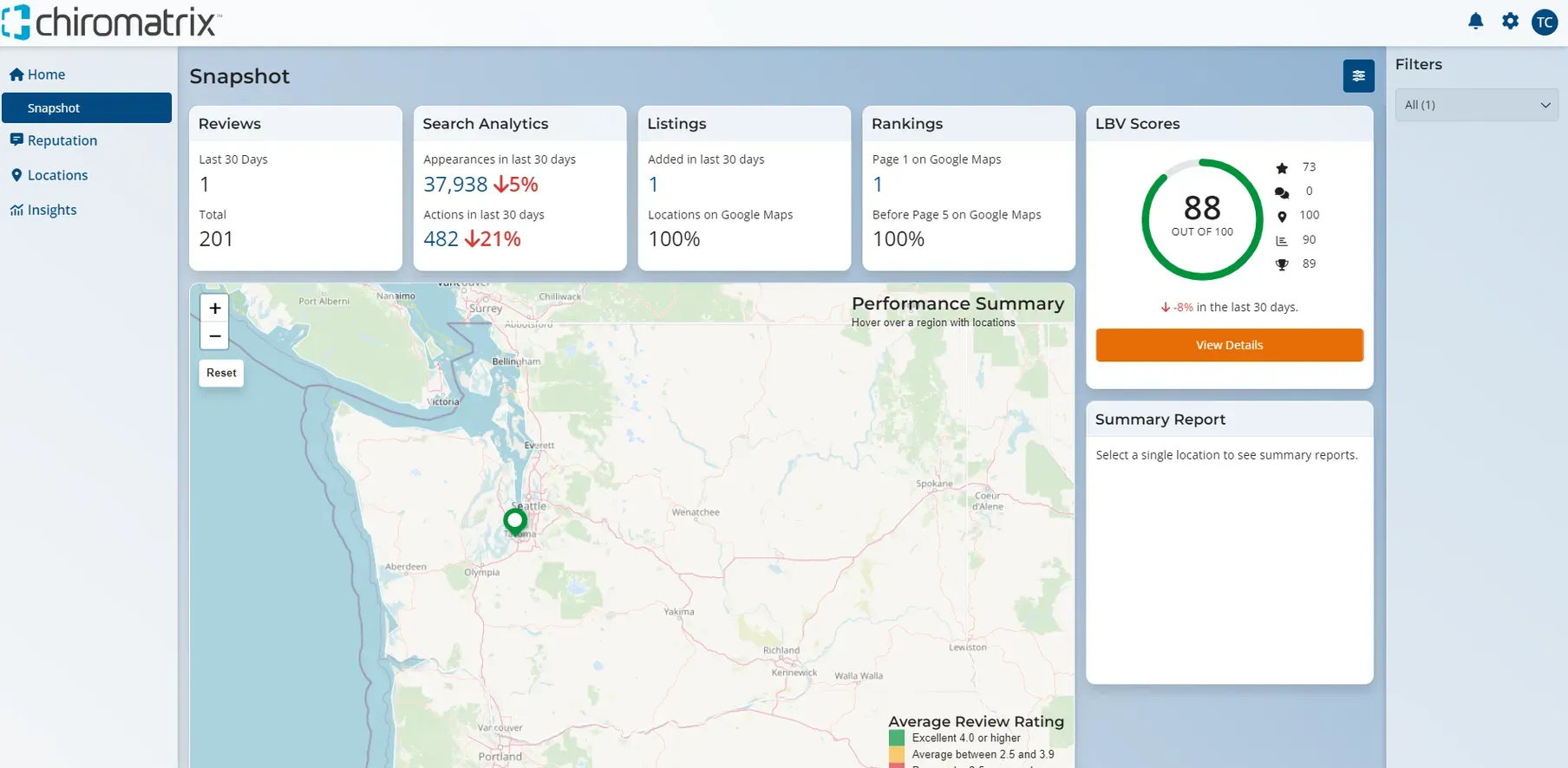Click the total reviews count 201
The width and height of the screenshot is (1568, 768).
216,239
